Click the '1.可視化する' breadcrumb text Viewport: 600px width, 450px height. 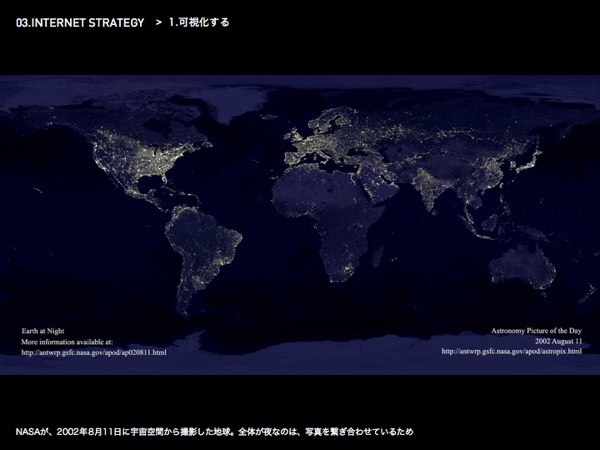199,22
